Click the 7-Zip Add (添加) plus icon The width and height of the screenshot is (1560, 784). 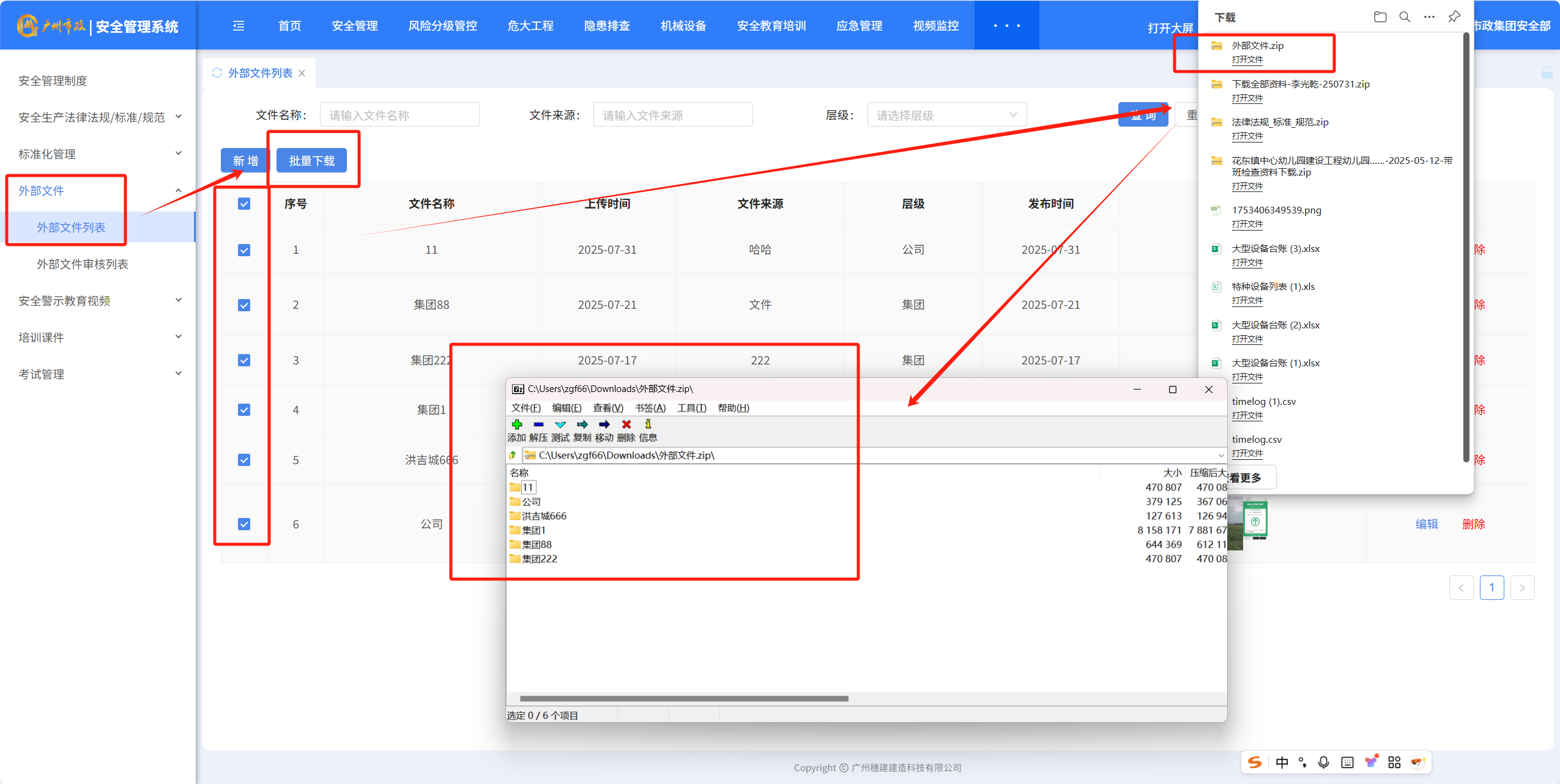(517, 424)
